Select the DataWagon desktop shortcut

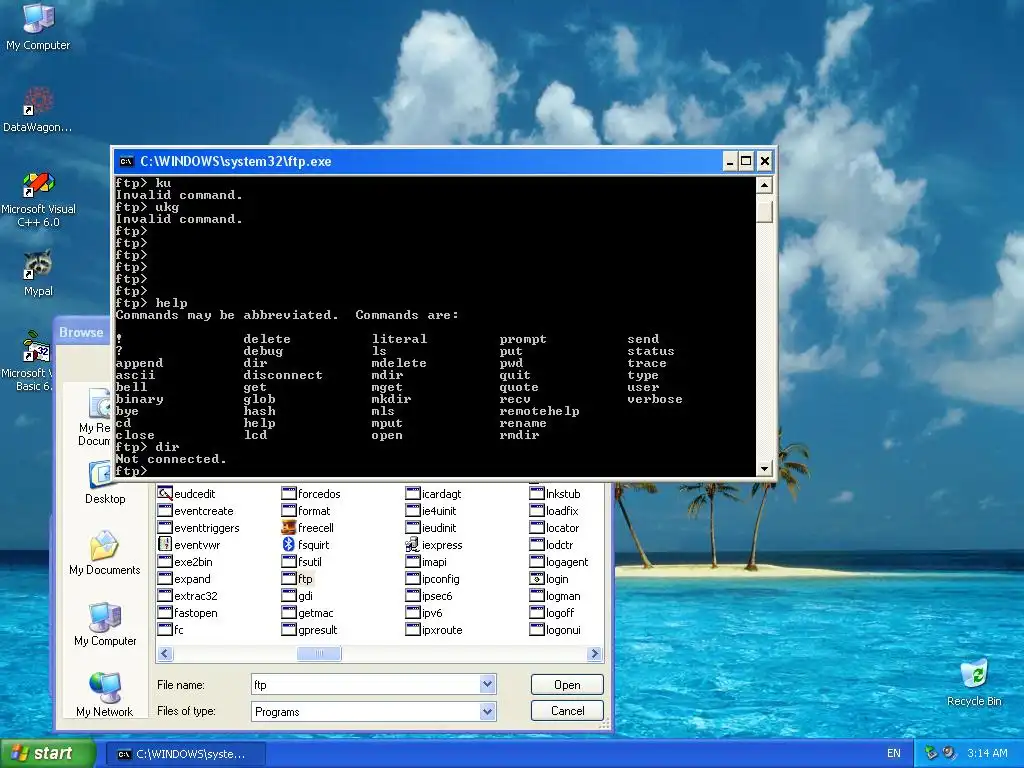[38, 108]
